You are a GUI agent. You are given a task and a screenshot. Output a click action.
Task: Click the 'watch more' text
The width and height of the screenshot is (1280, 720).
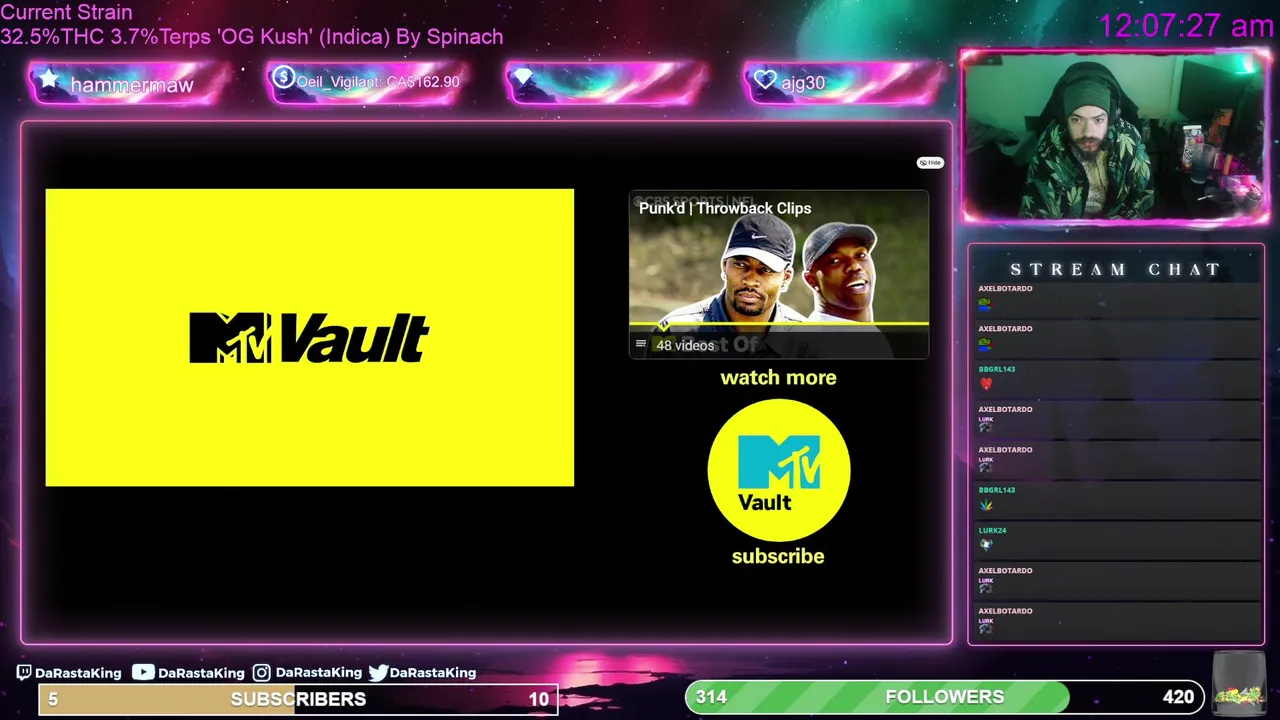[x=778, y=378]
